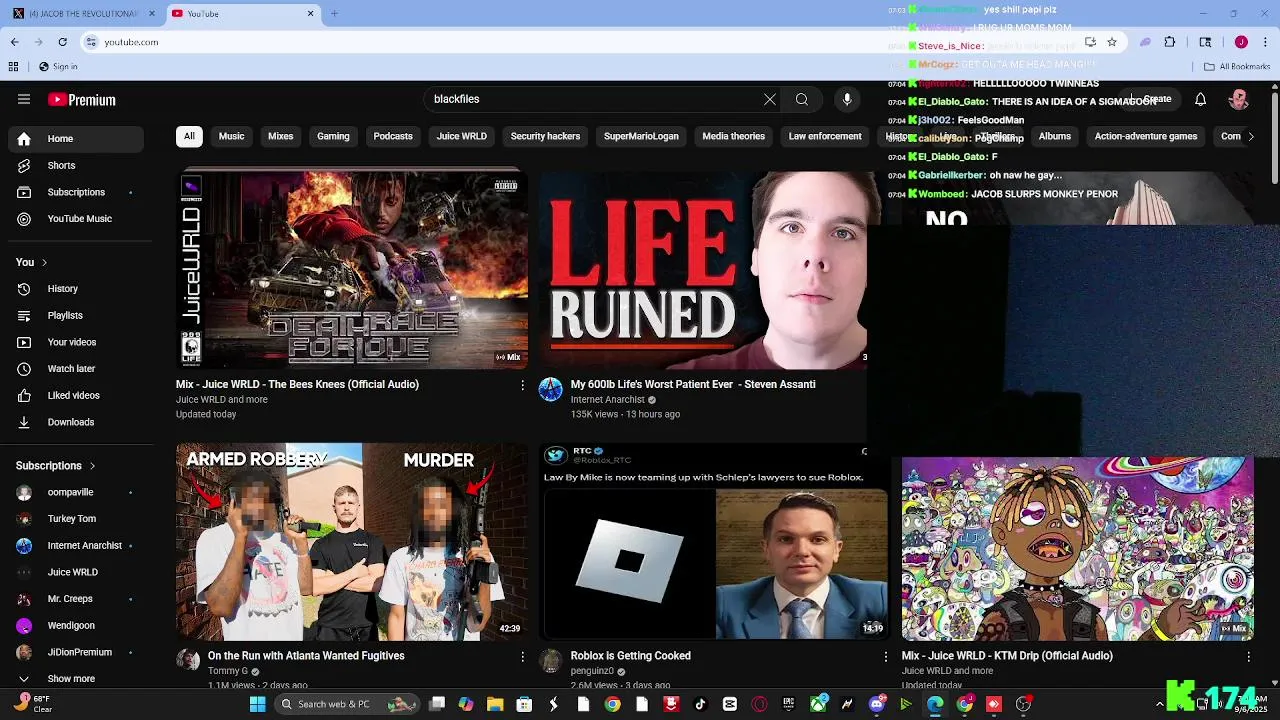Bookmark this page with the star icon

click(x=1112, y=42)
